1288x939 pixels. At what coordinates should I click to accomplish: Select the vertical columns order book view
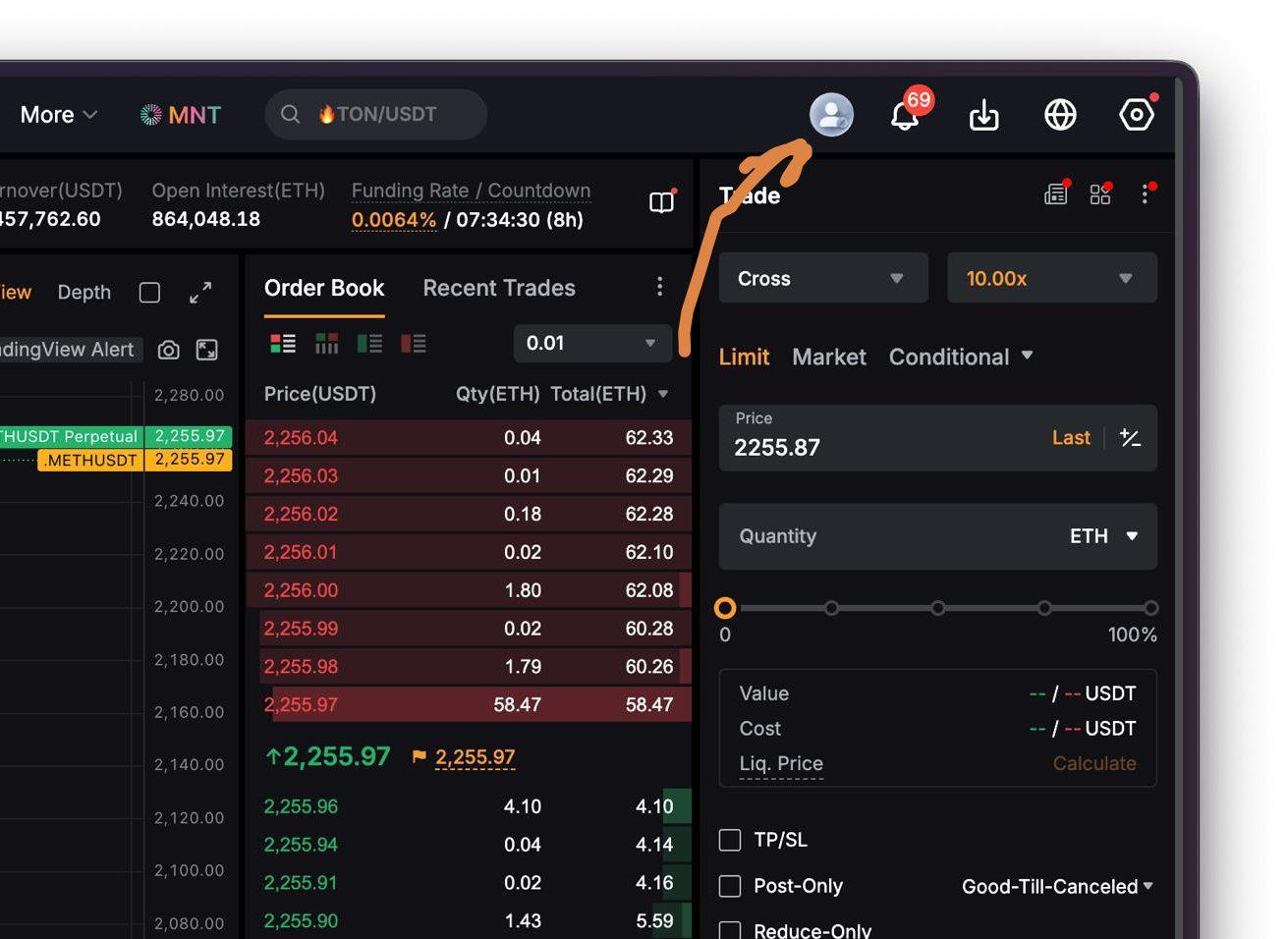tap(326, 343)
